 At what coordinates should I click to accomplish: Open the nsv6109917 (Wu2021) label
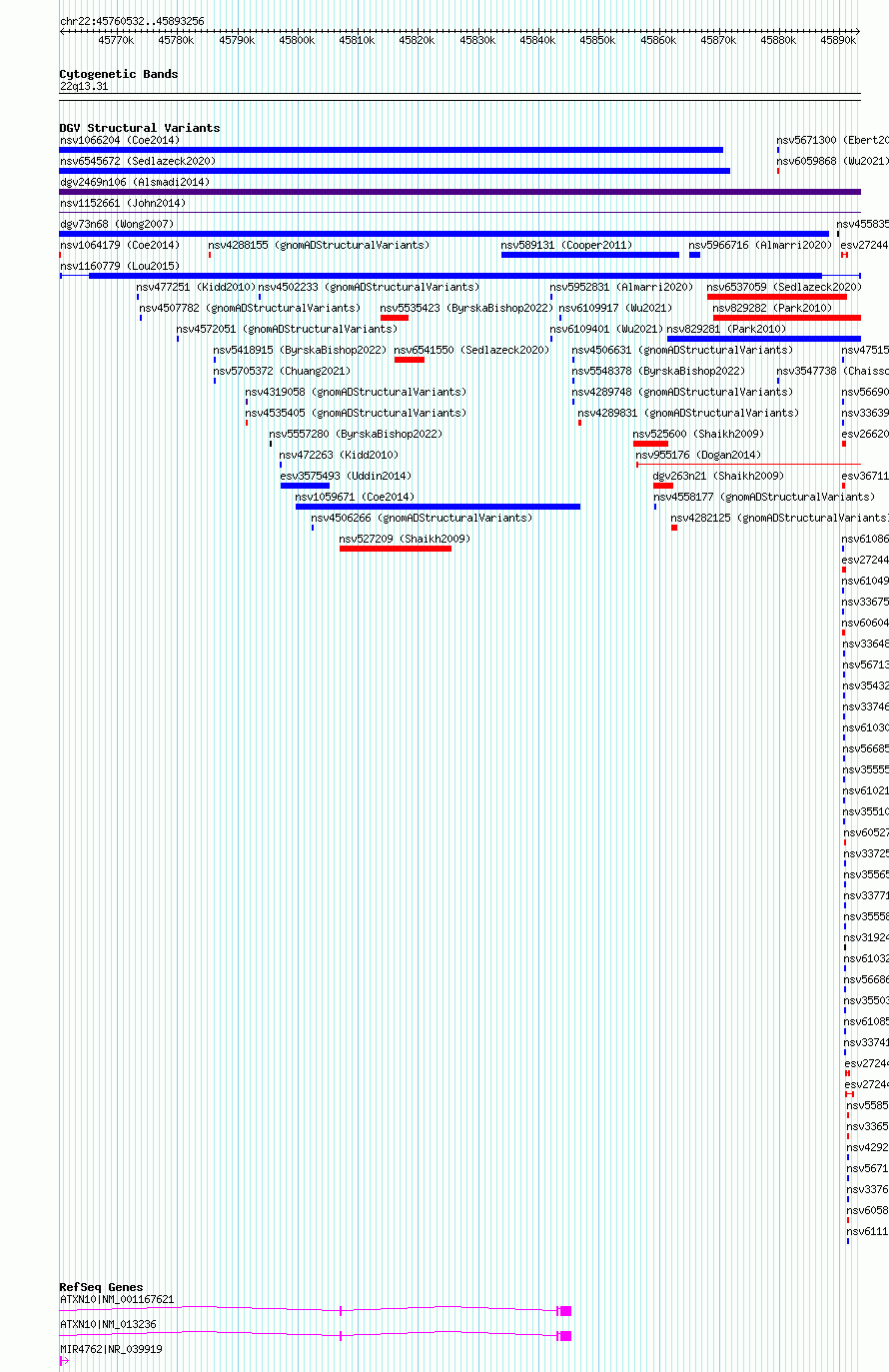pyautogui.click(x=615, y=308)
